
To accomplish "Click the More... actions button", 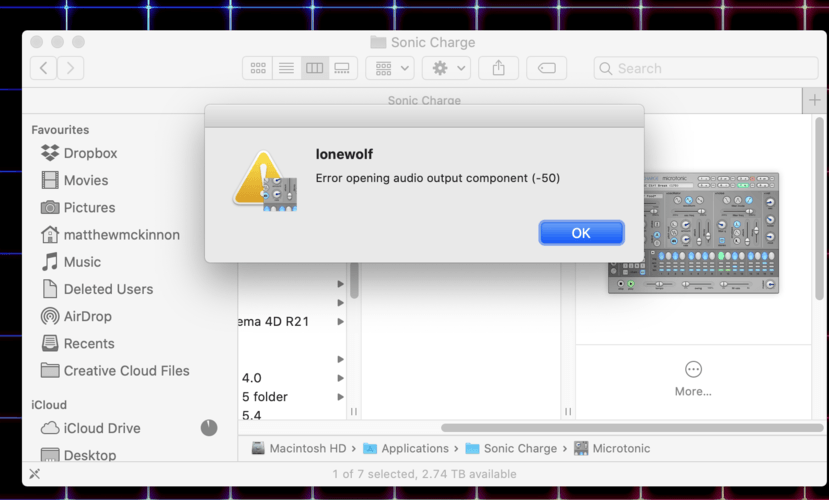I will (x=693, y=379).
